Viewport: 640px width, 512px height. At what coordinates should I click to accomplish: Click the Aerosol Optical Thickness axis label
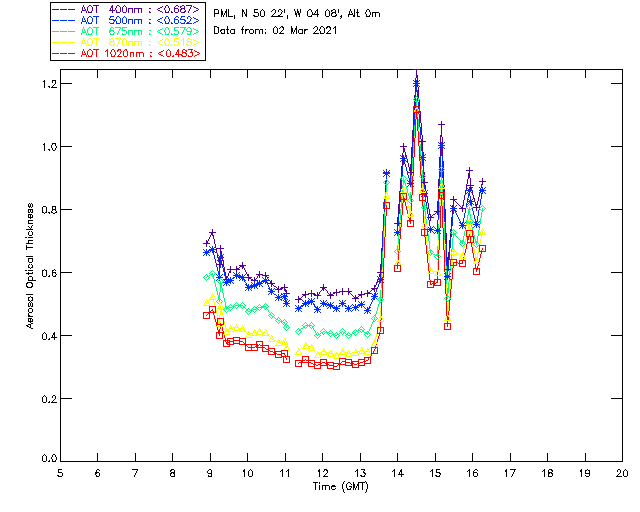30,266
